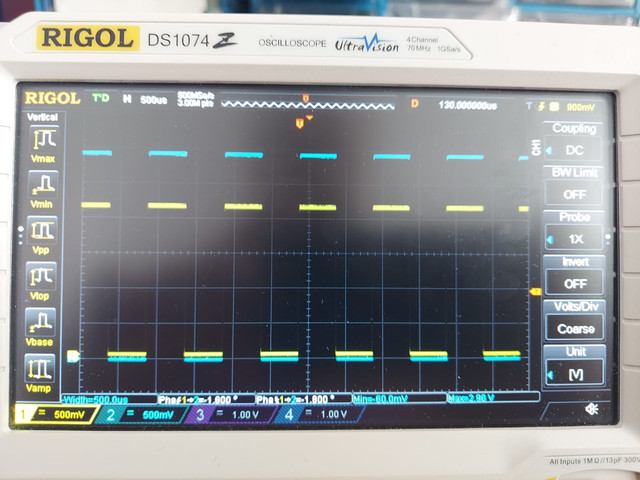Click the CH1 menu label
640x480 pixels.
[x=536, y=147]
